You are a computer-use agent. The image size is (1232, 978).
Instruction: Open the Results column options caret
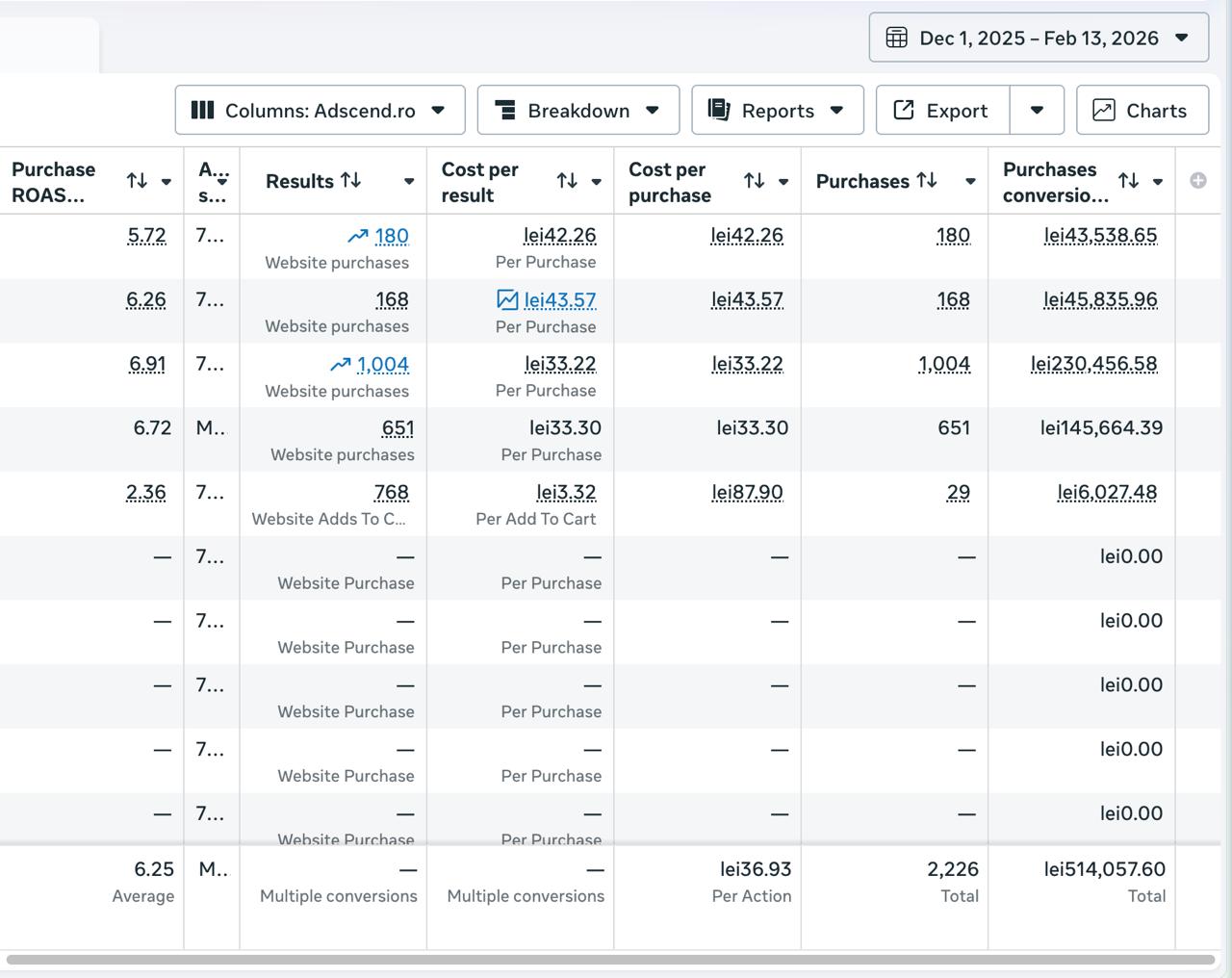(x=409, y=182)
